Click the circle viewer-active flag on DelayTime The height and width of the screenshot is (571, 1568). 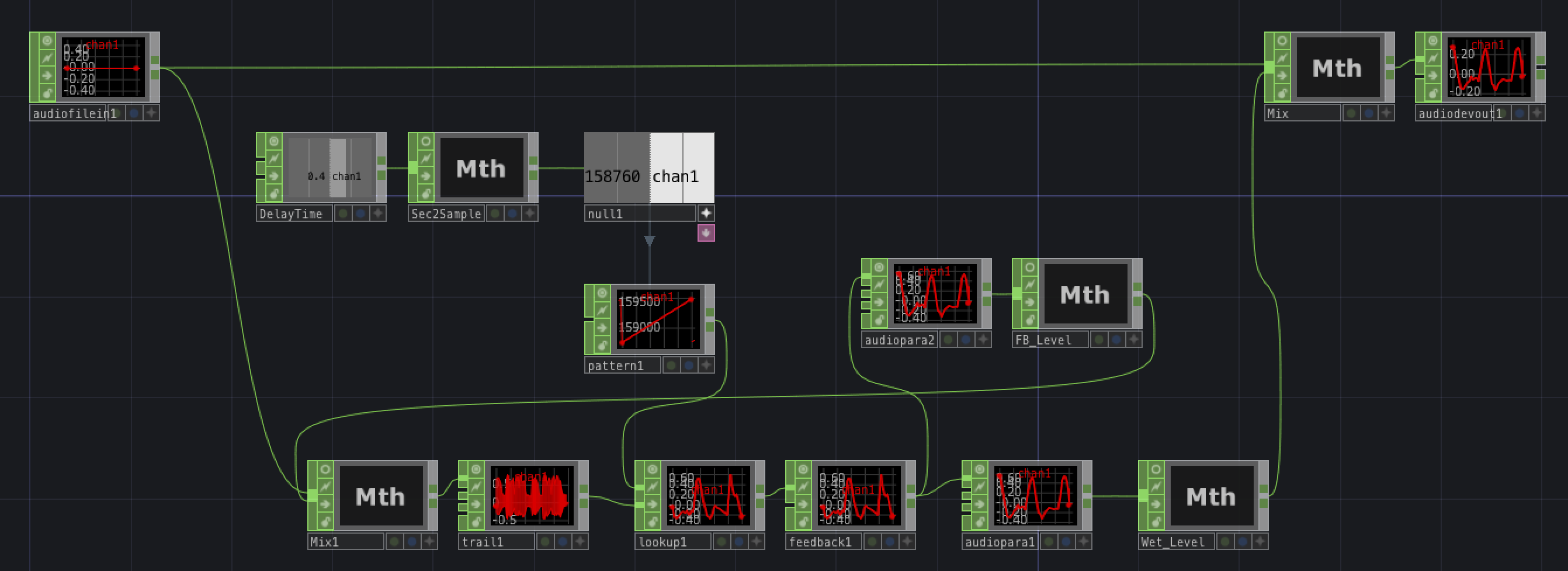pos(274,141)
